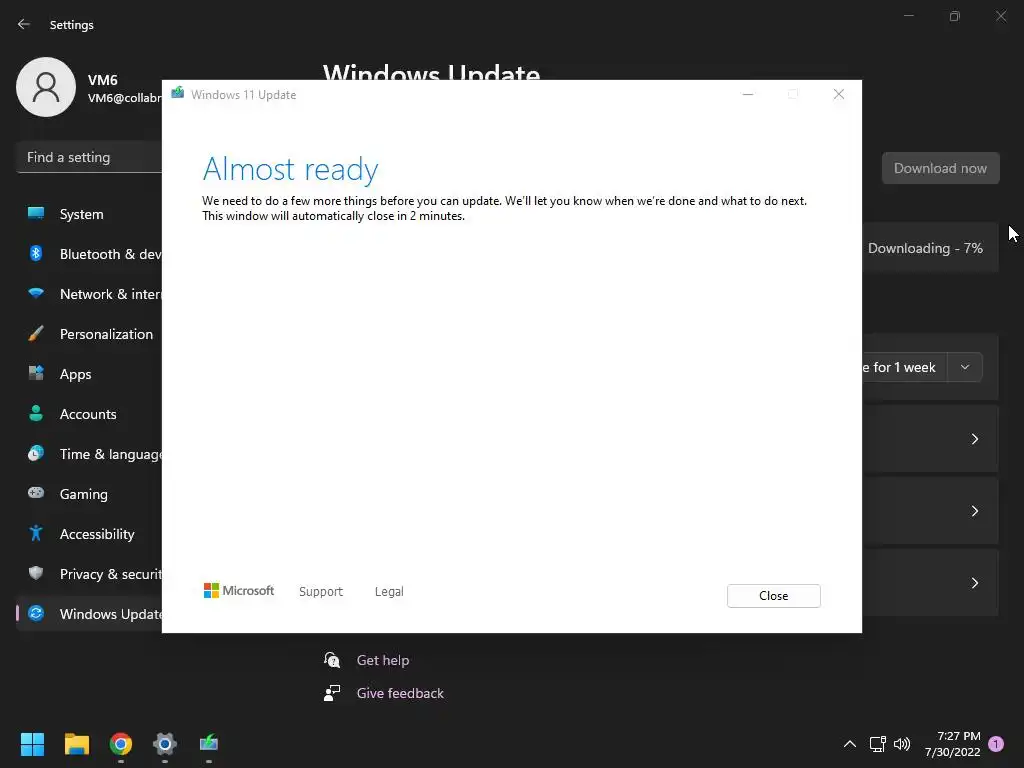Viewport: 1024px width, 768px height.
Task: Focus the Find a setting search box
Action: click(x=89, y=157)
